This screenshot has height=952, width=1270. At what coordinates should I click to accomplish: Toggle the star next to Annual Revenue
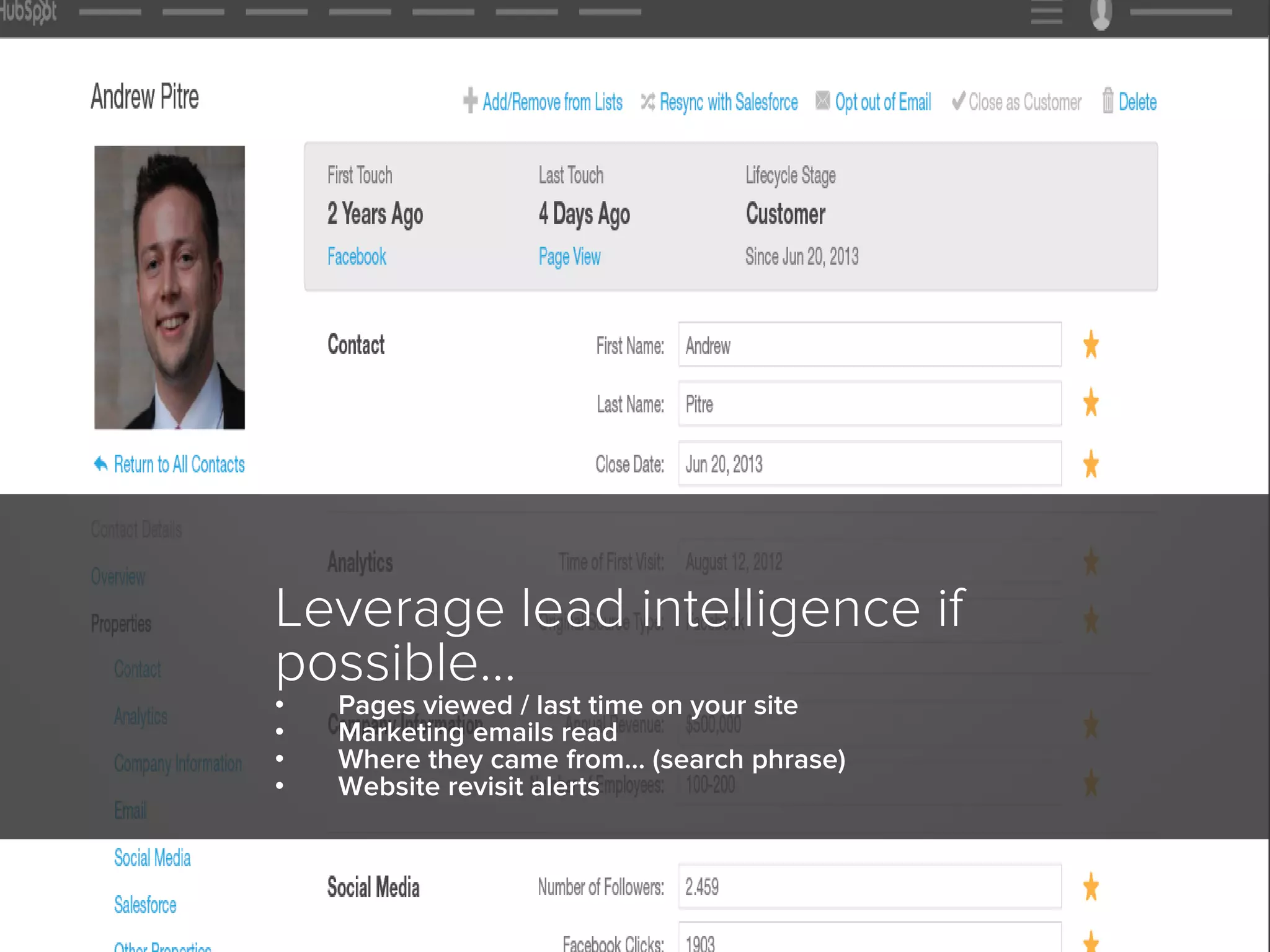coord(1091,725)
